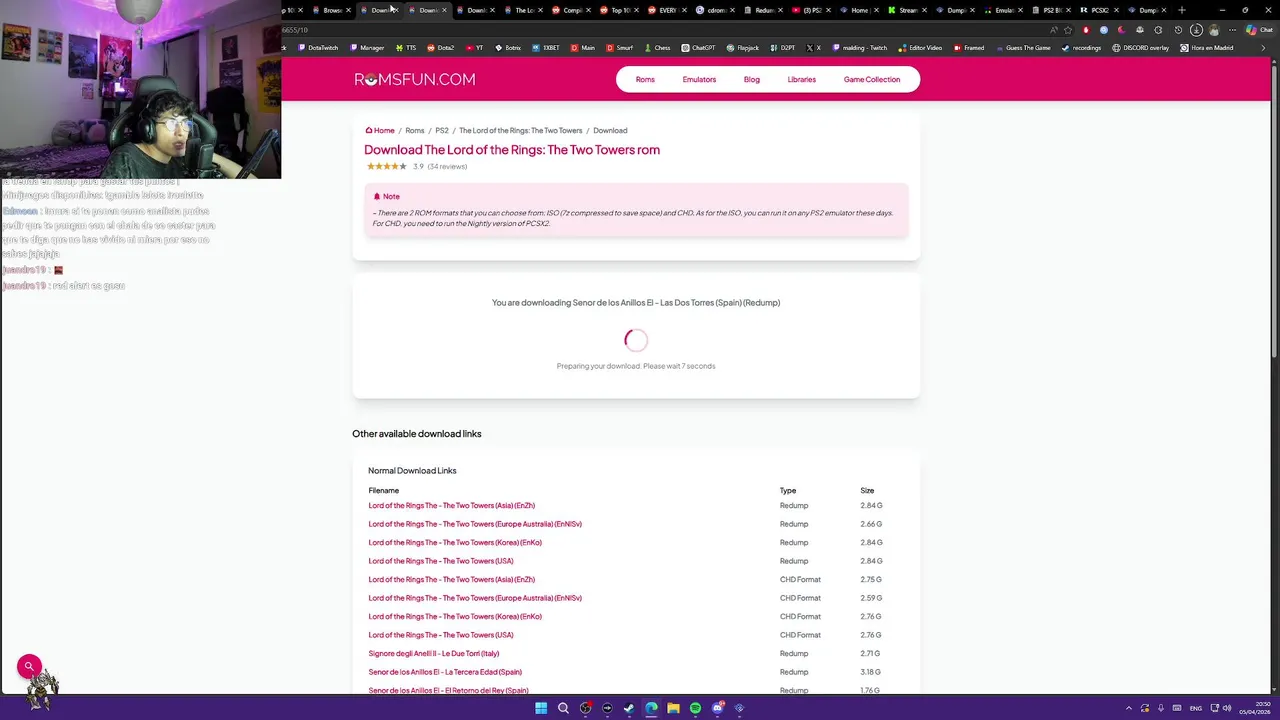This screenshot has height=720, width=1280.
Task: Open the 1XBET bookmark
Action: point(545,48)
